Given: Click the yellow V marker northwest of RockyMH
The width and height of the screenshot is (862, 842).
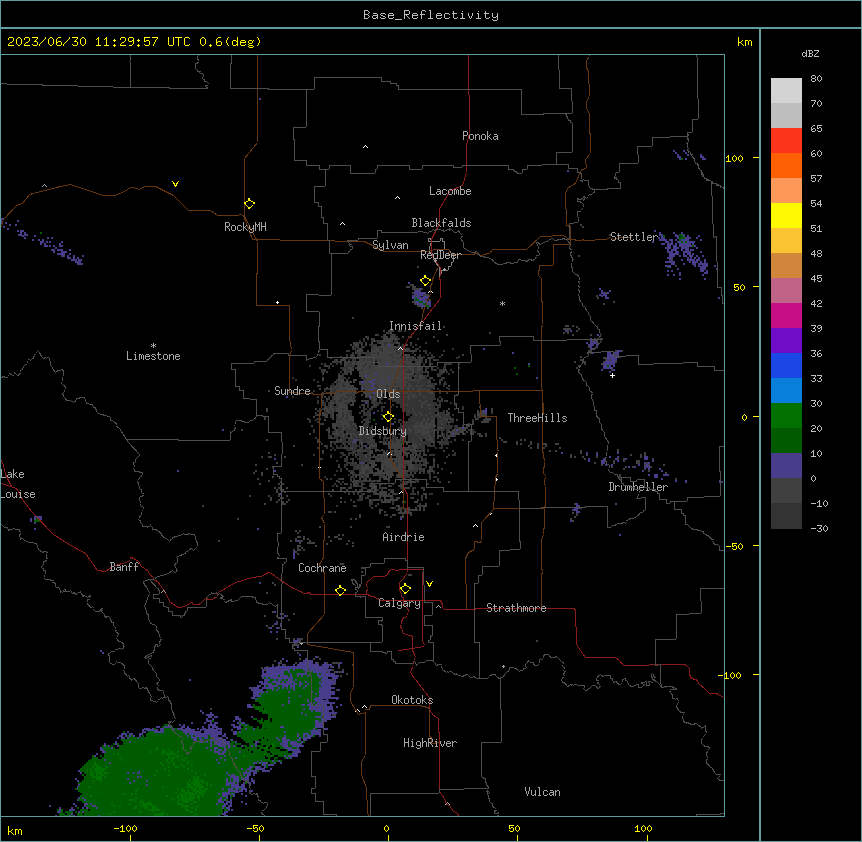Looking at the screenshot, I should tap(175, 184).
